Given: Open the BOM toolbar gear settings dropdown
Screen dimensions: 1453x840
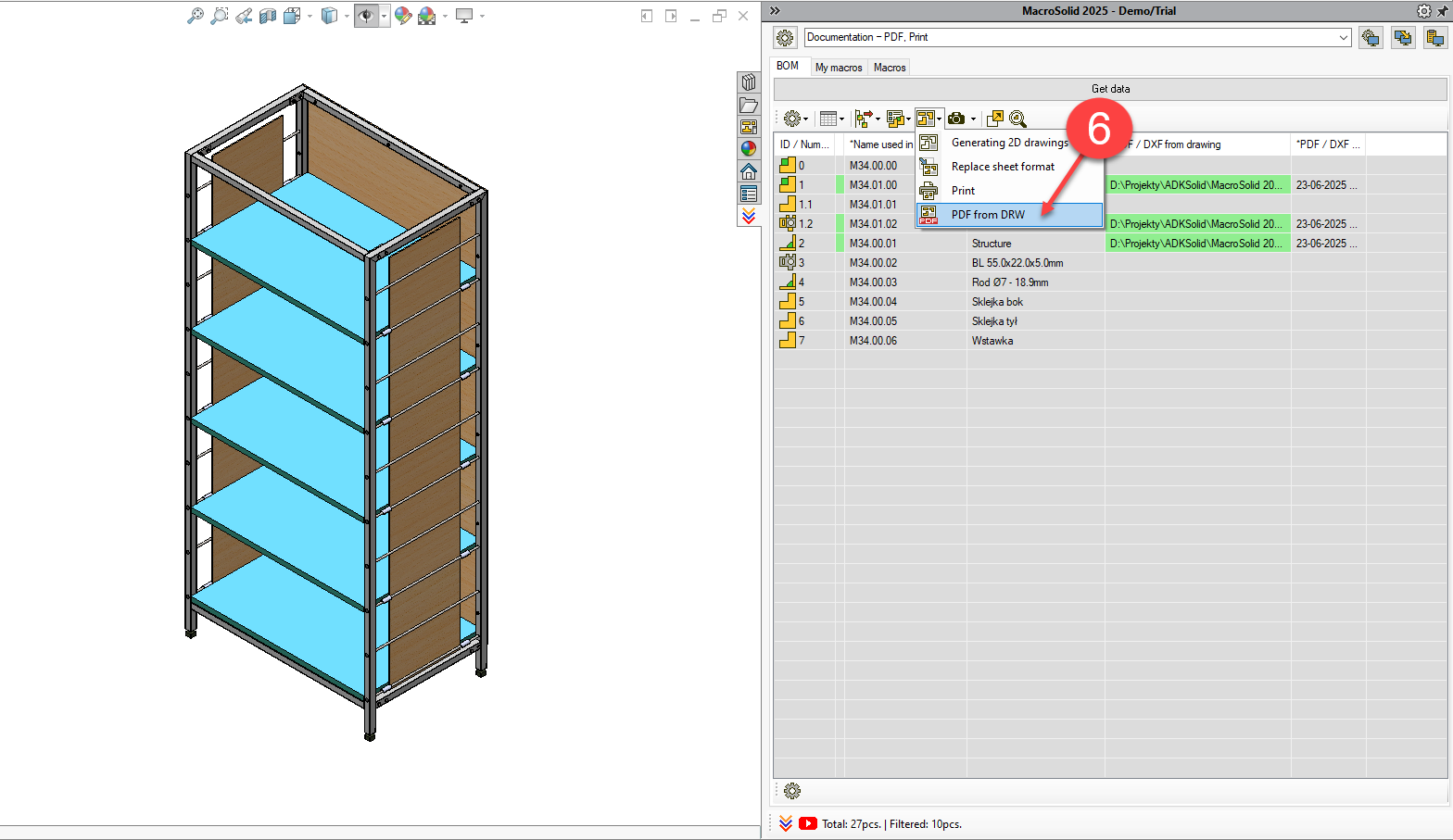Looking at the screenshot, I should click(795, 119).
